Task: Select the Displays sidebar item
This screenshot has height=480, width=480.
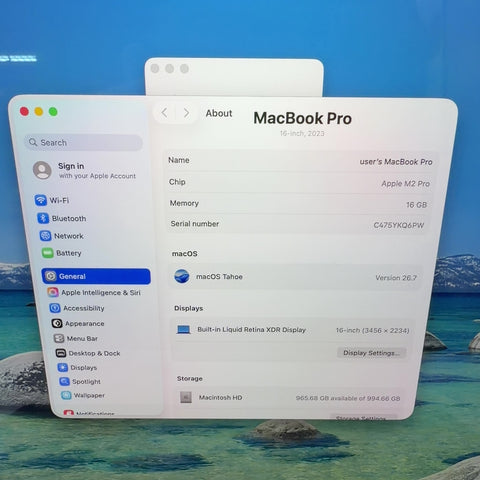Action: (77, 367)
